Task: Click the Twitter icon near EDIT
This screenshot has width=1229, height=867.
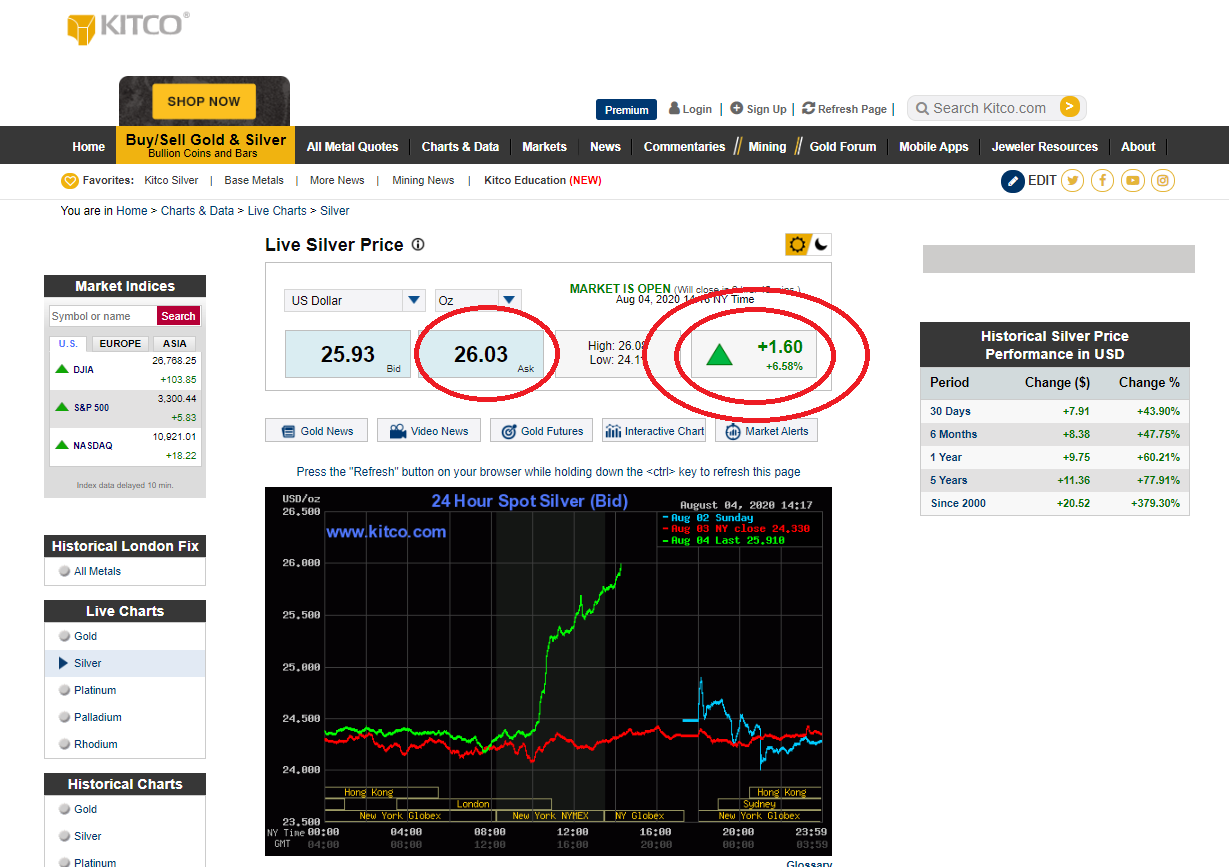Action: (x=1073, y=181)
